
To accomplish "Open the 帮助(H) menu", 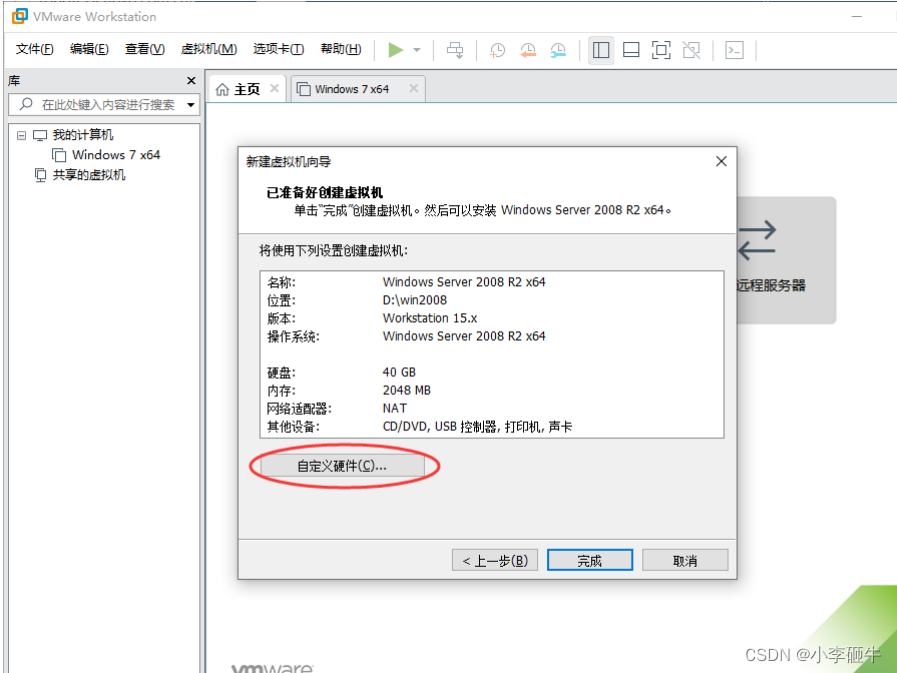I will pyautogui.click(x=341, y=49).
